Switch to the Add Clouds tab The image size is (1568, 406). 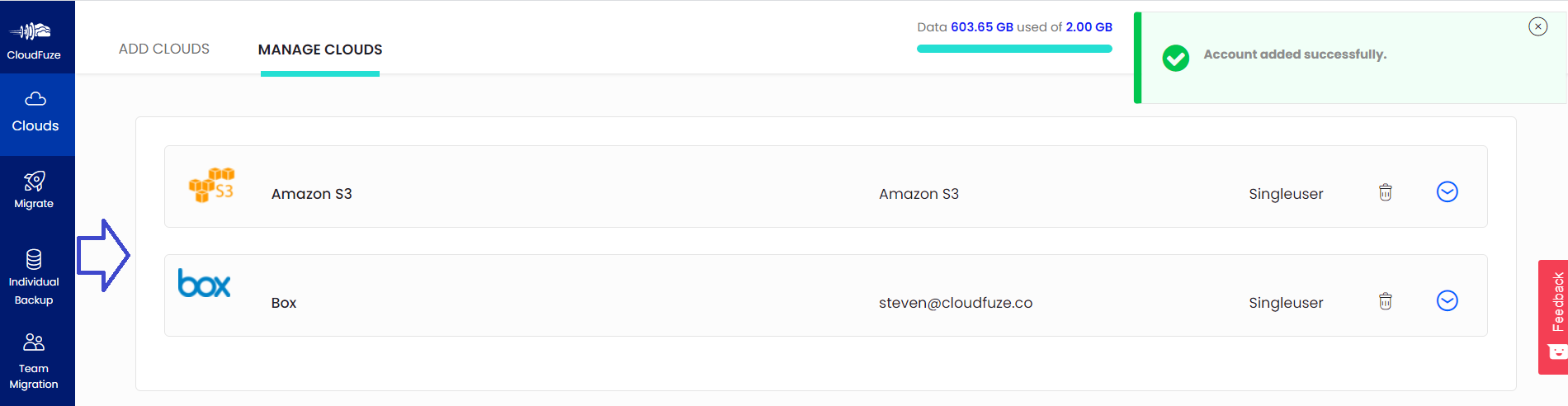(164, 49)
